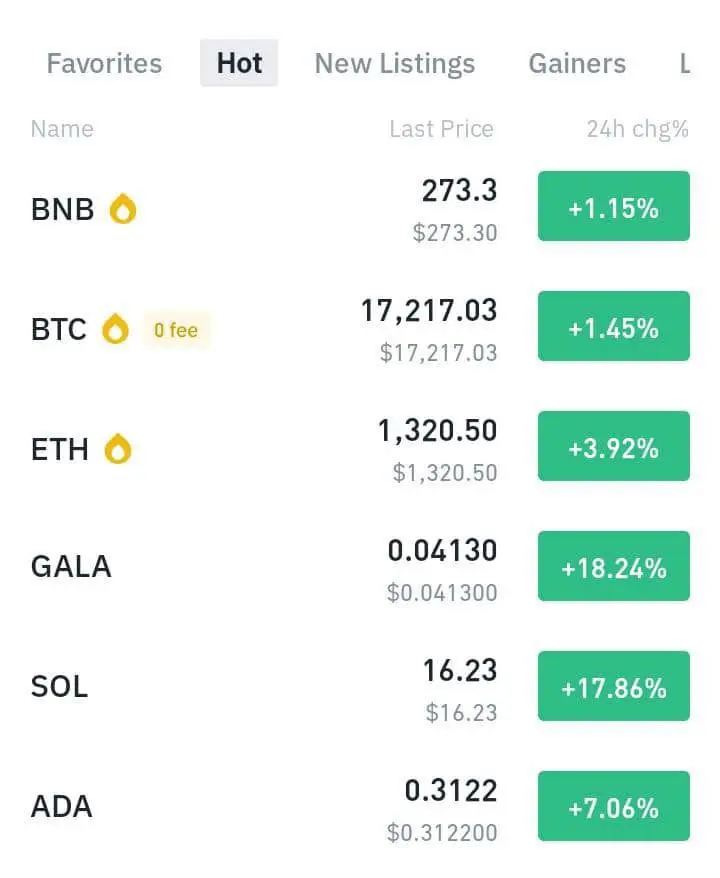720x878 pixels.
Task: Sort by the 24h chg% column header
Action: pyautogui.click(x=637, y=129)
